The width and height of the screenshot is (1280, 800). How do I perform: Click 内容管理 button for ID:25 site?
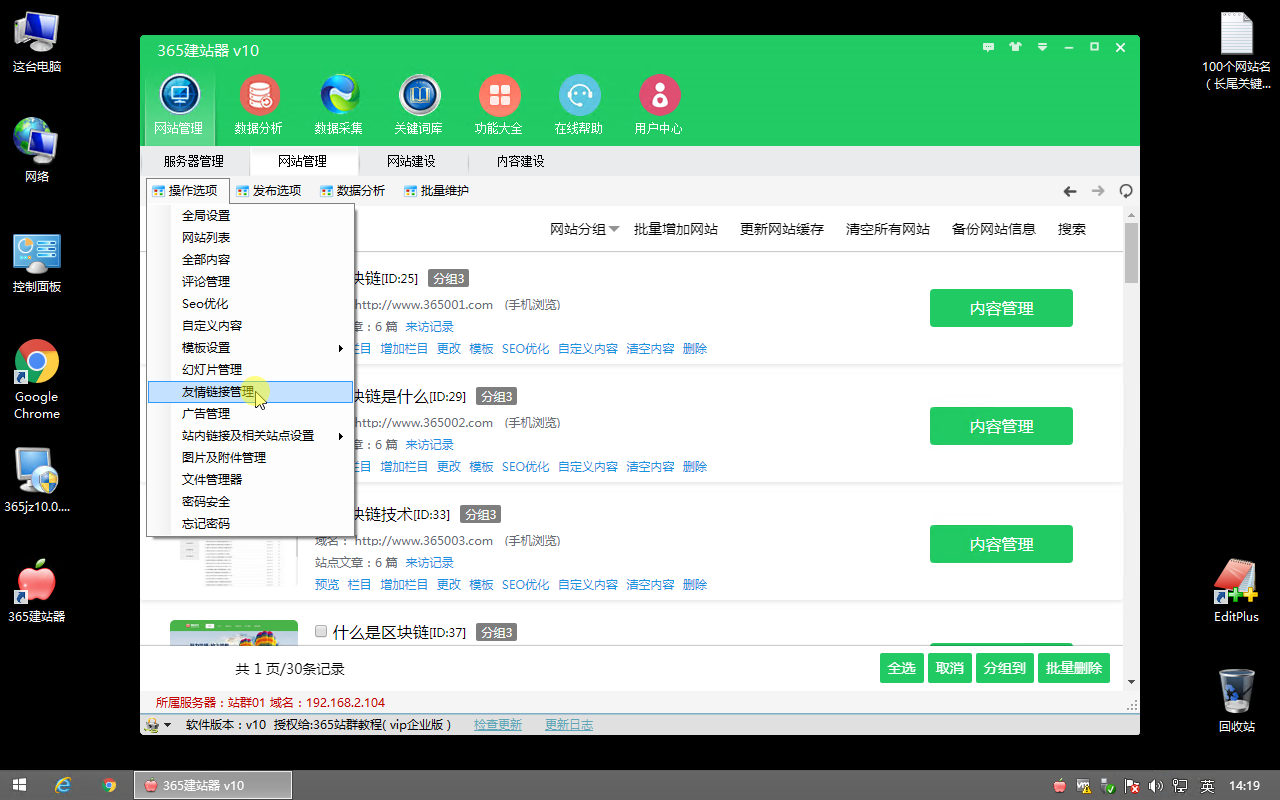[x=1001, y=308]
